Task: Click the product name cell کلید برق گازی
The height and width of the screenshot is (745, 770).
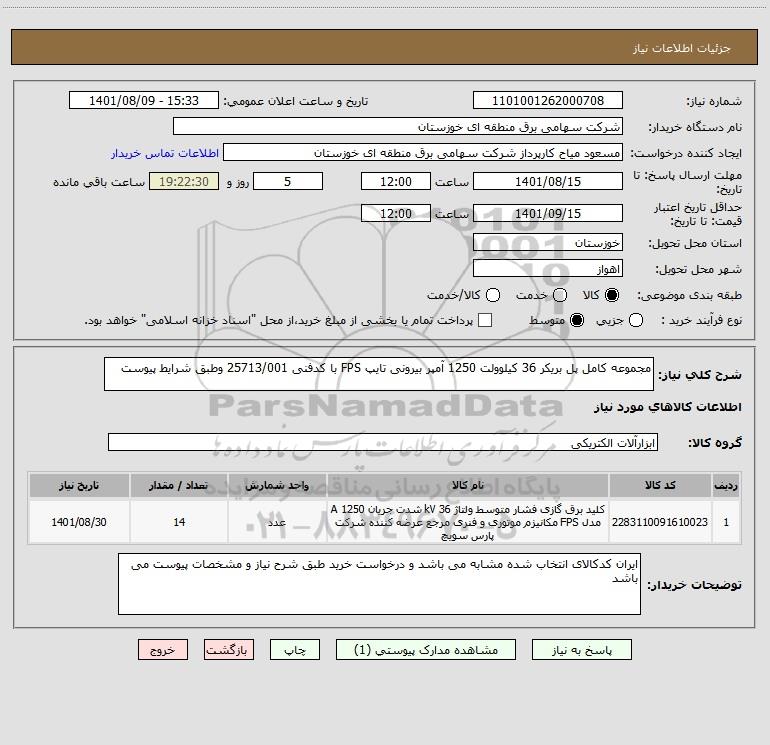Action: pyautogui.click(x=468, y=522)
